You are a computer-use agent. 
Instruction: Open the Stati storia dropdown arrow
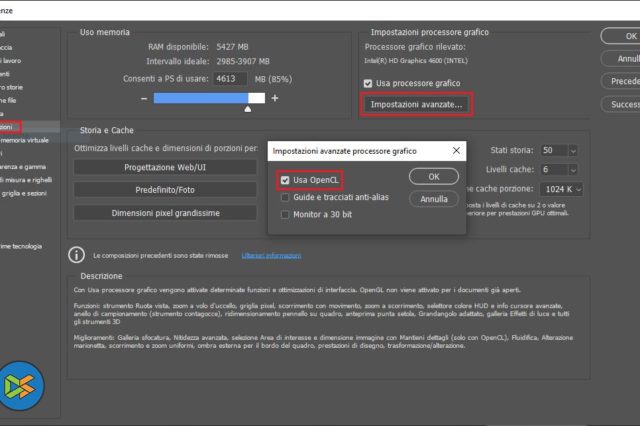pos(573,151)
